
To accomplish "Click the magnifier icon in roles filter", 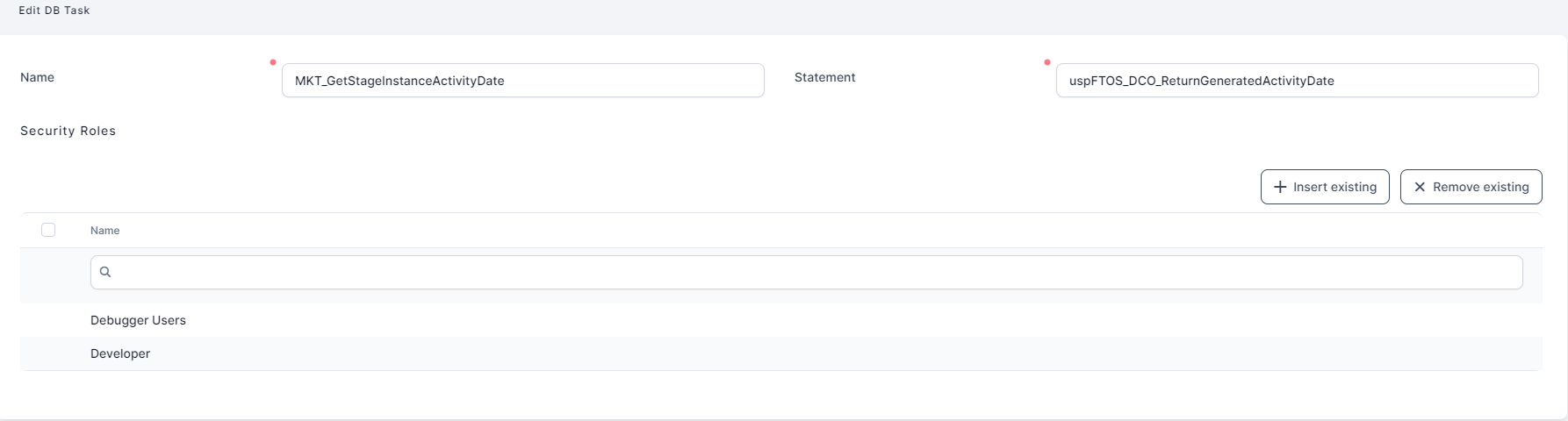I will tap(105, 272).
